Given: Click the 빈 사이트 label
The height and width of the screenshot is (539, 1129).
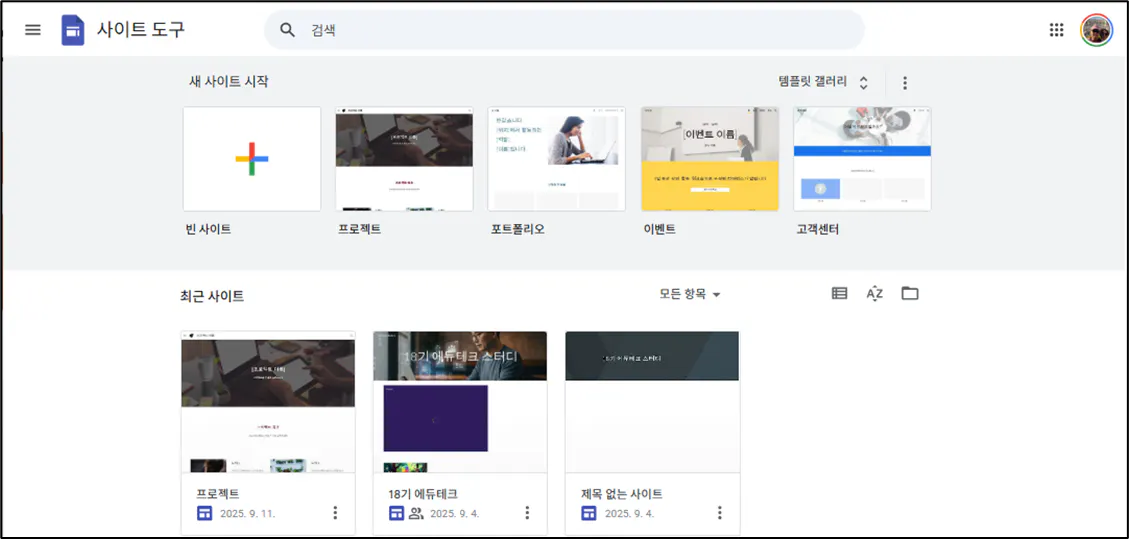Looking at the screenshot, I should point(209,230).
